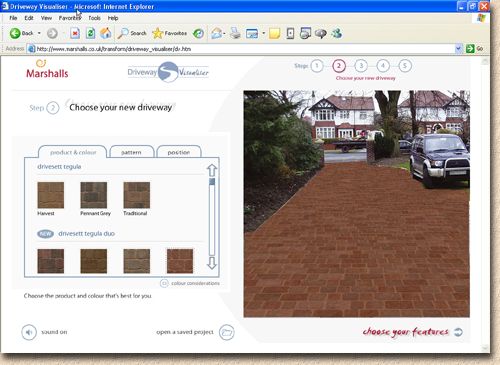Click the computer screens toolbar icon

pos(305,33)
